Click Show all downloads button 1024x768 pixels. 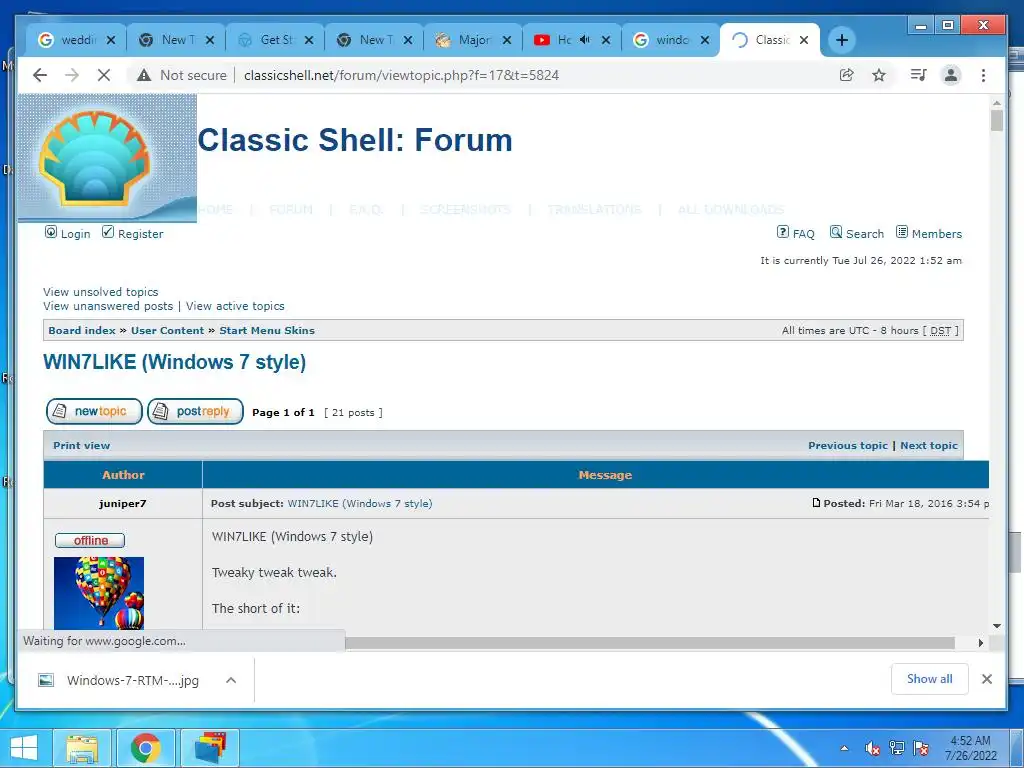pos(929,679)
